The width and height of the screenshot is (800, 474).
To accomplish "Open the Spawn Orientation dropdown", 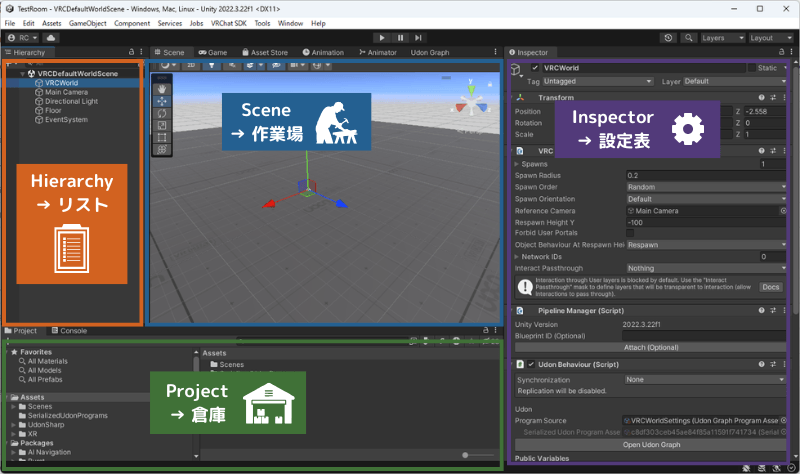I will tap(706, 199).
